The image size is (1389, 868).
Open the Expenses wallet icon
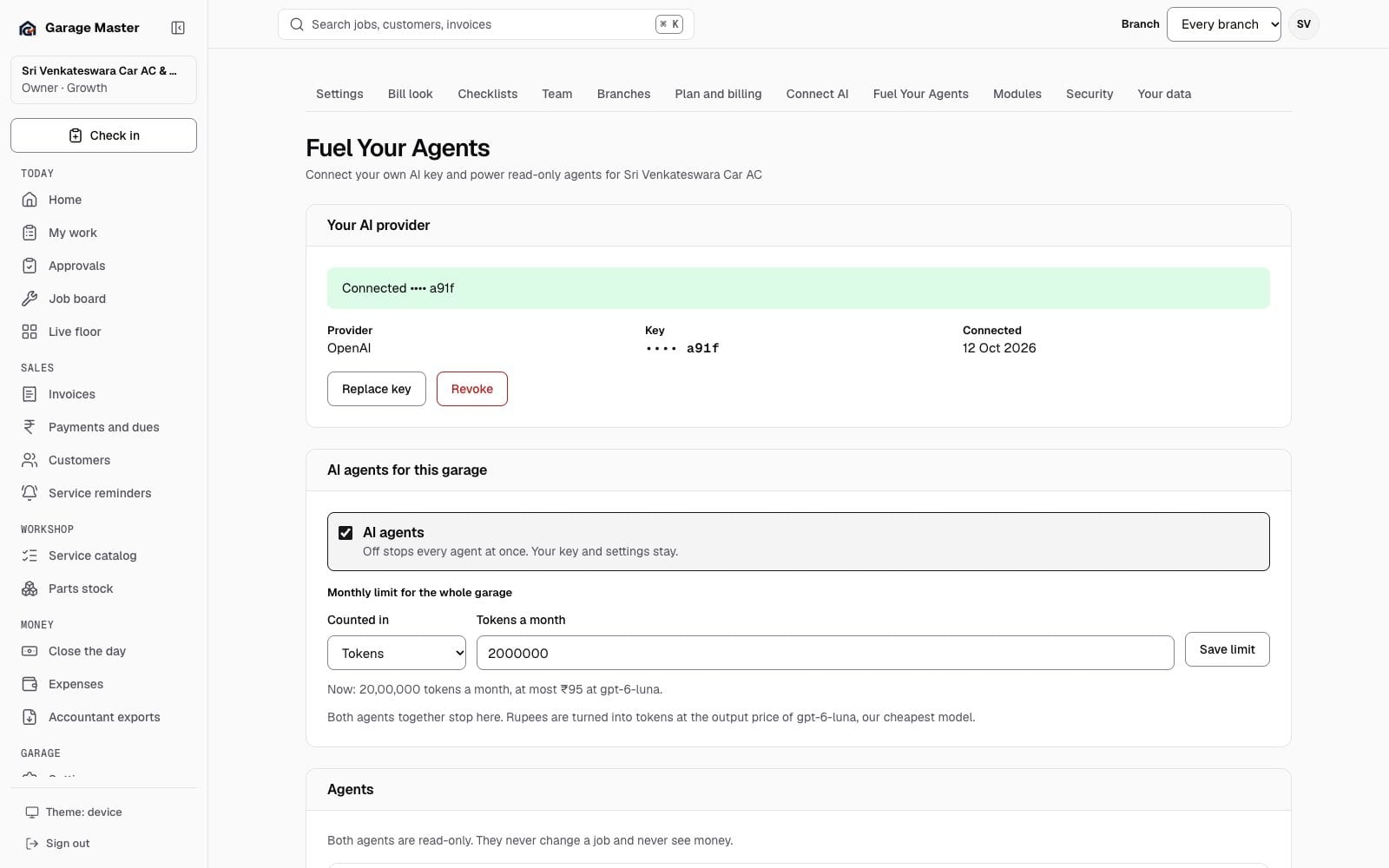click(30, 684)
